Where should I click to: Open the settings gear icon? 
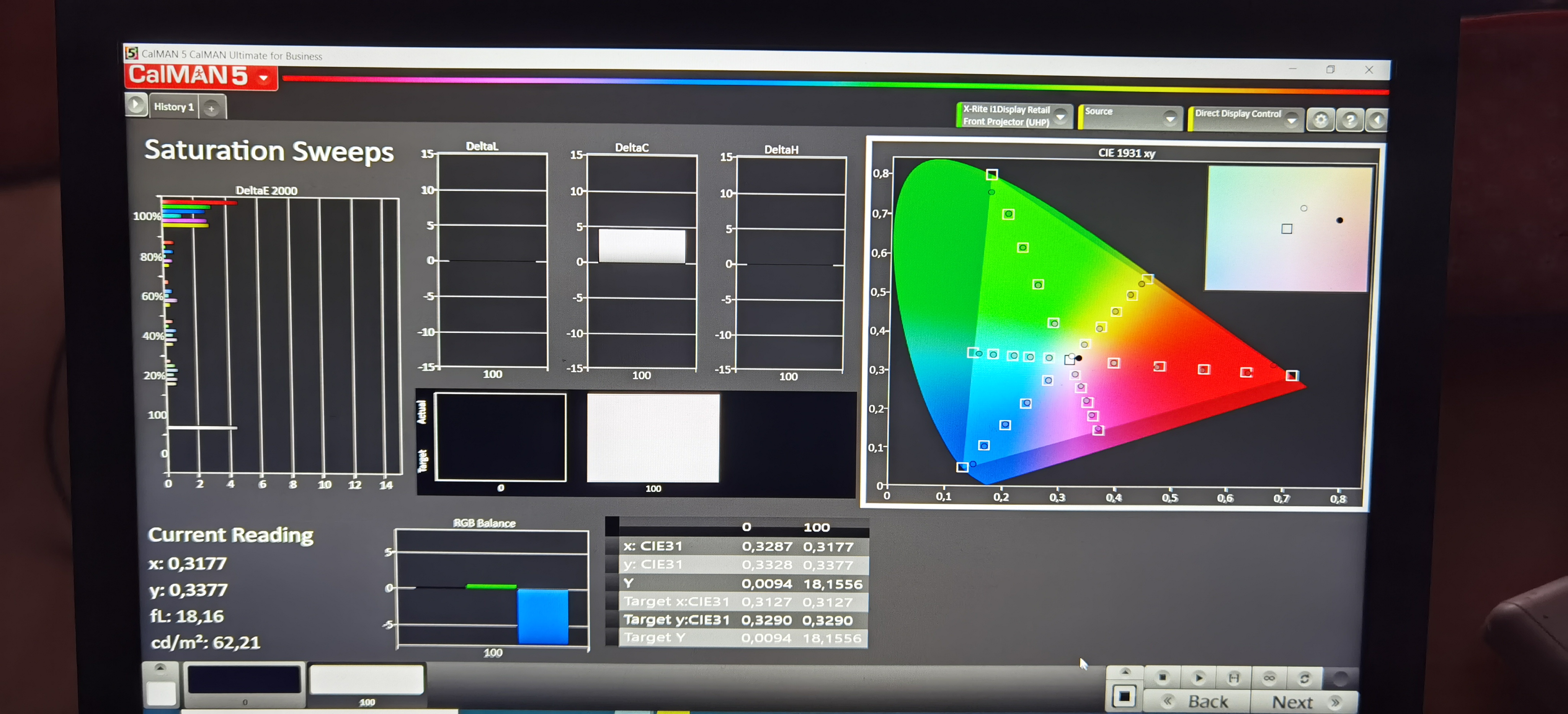(x=1320, y=120)
